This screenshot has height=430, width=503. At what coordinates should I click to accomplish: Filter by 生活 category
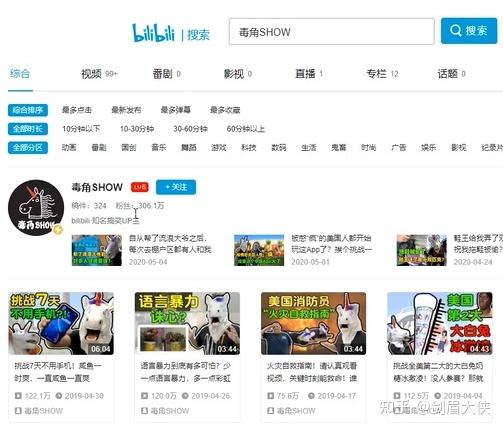309,147
